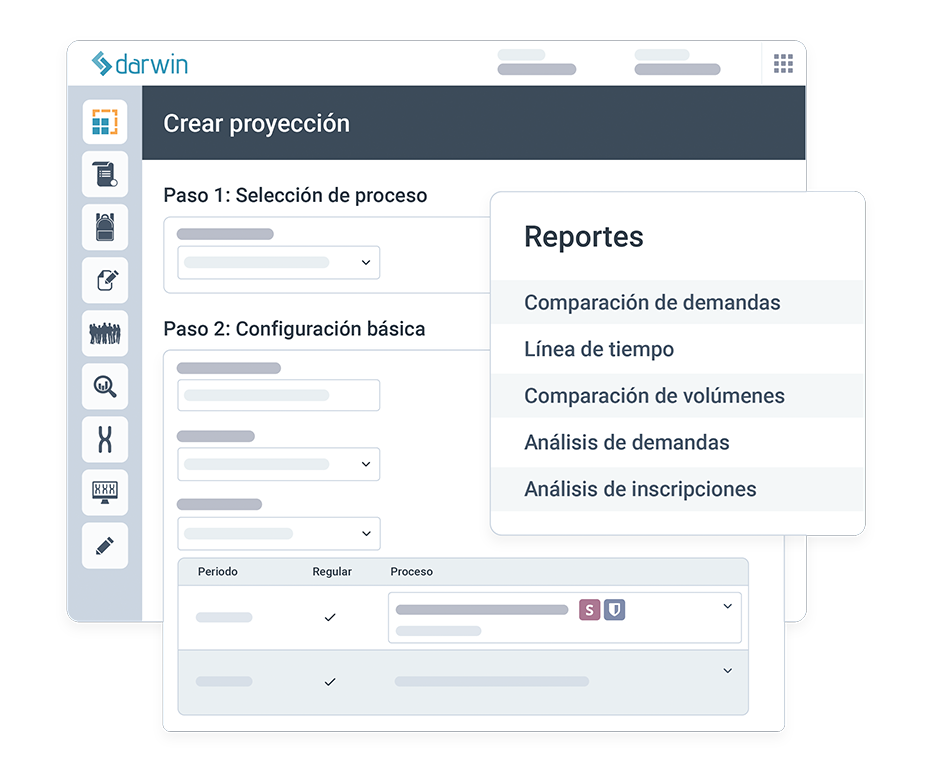Click the Crear proyección header title
Viewport: 934px width, 774px height.
pyautogui.click(x=257, y=123)
